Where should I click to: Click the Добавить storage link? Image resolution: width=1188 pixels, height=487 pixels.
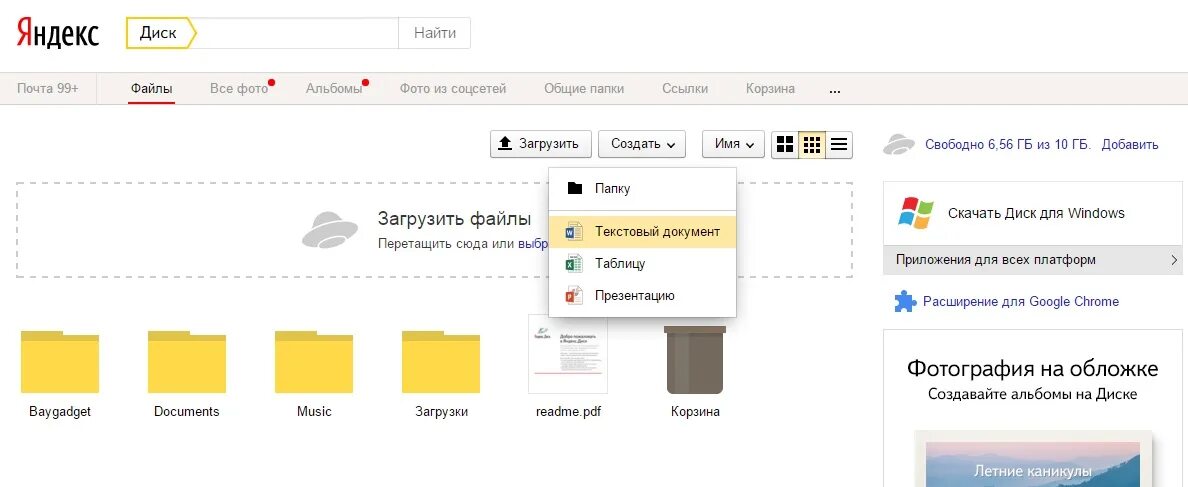tap(1130, 145)
